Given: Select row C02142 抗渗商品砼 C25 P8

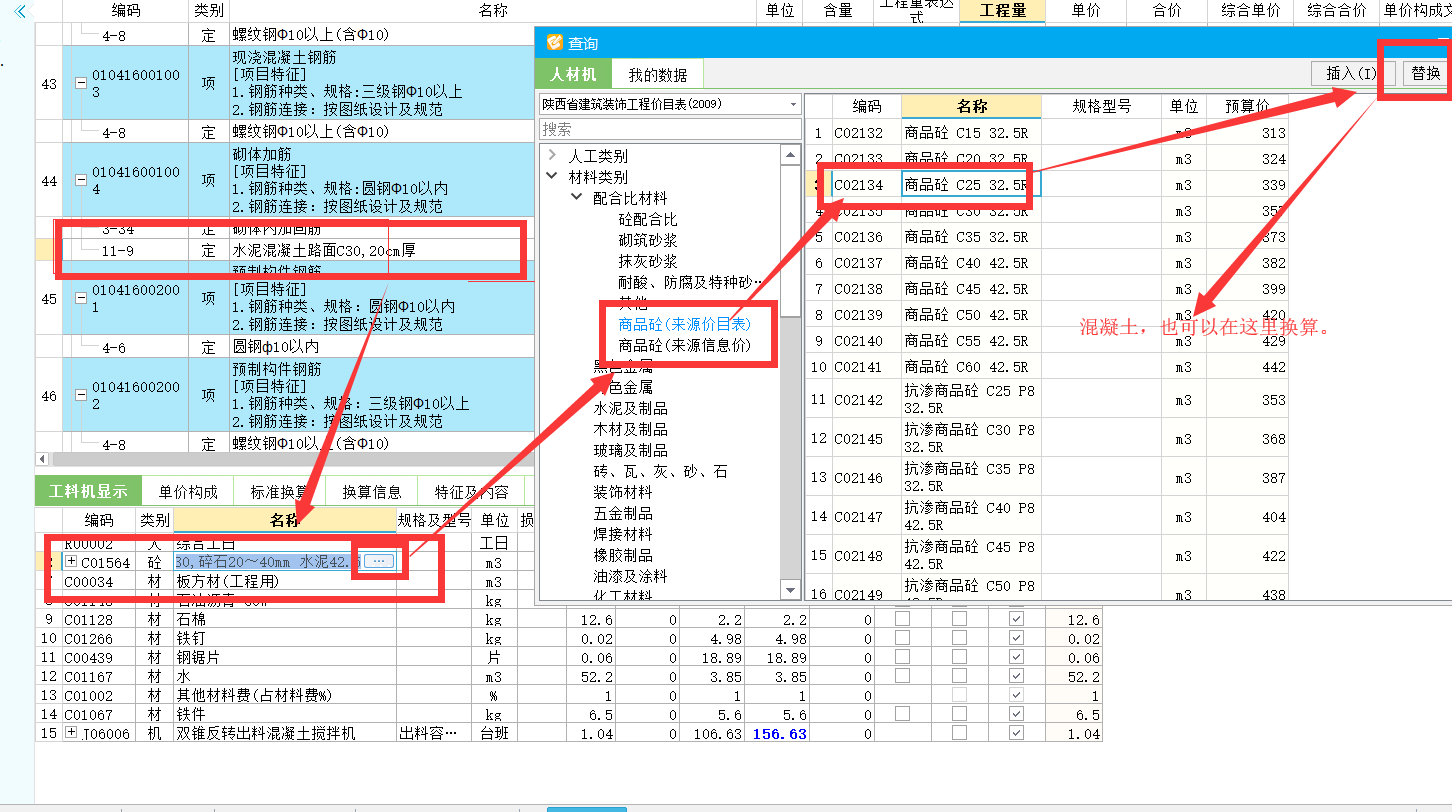Looking at the screenshot, I should pos(1047,399).
